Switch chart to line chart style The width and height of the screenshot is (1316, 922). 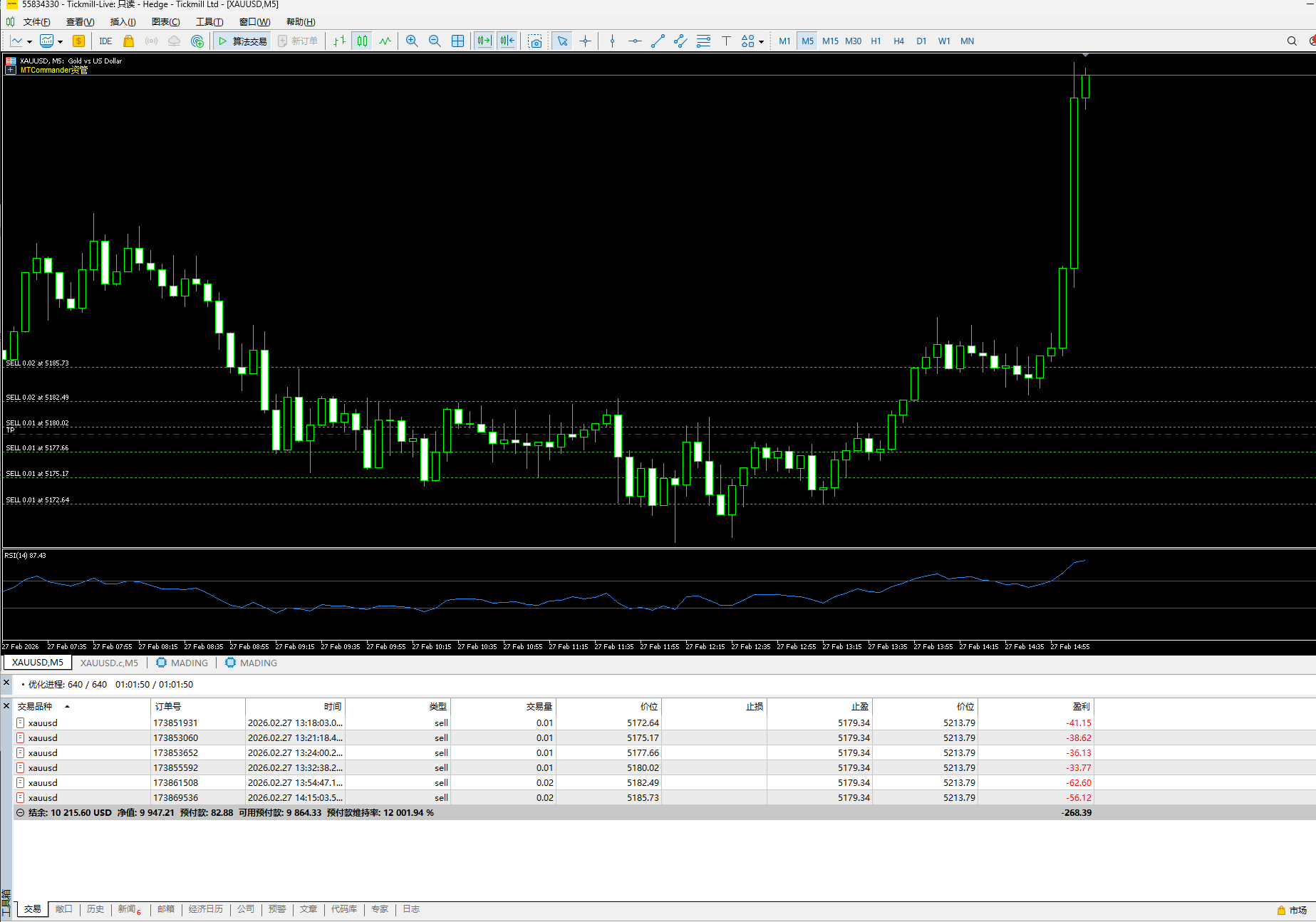(385, 41)
